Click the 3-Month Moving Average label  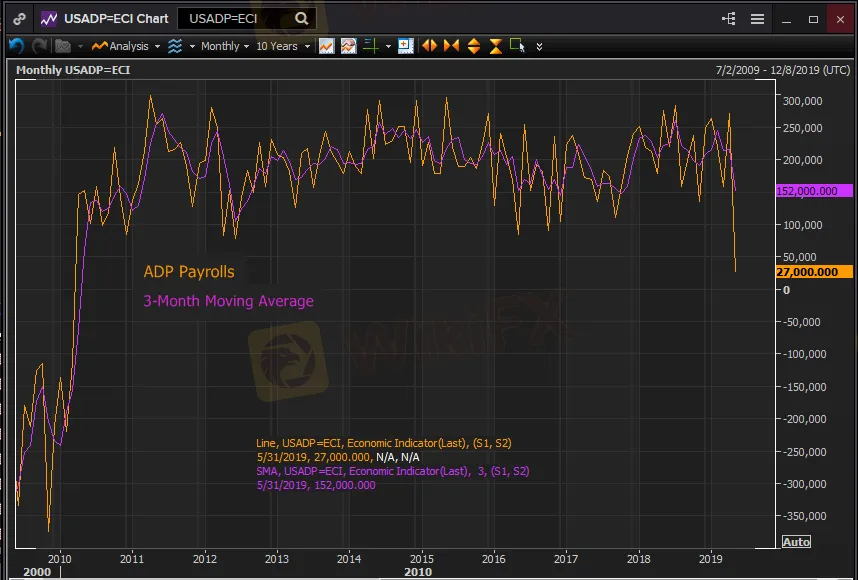[x=228, y=301]
